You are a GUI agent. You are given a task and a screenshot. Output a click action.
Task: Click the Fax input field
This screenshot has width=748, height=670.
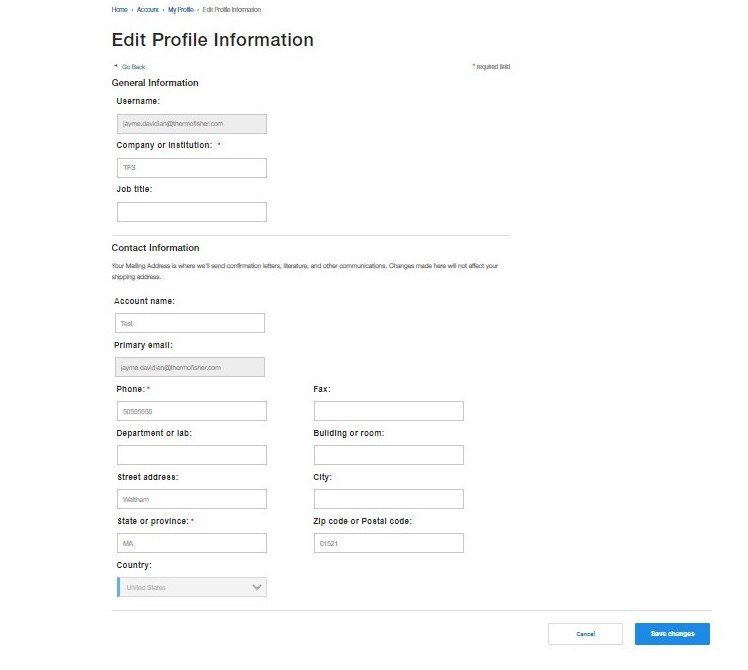tap(389, 411)
